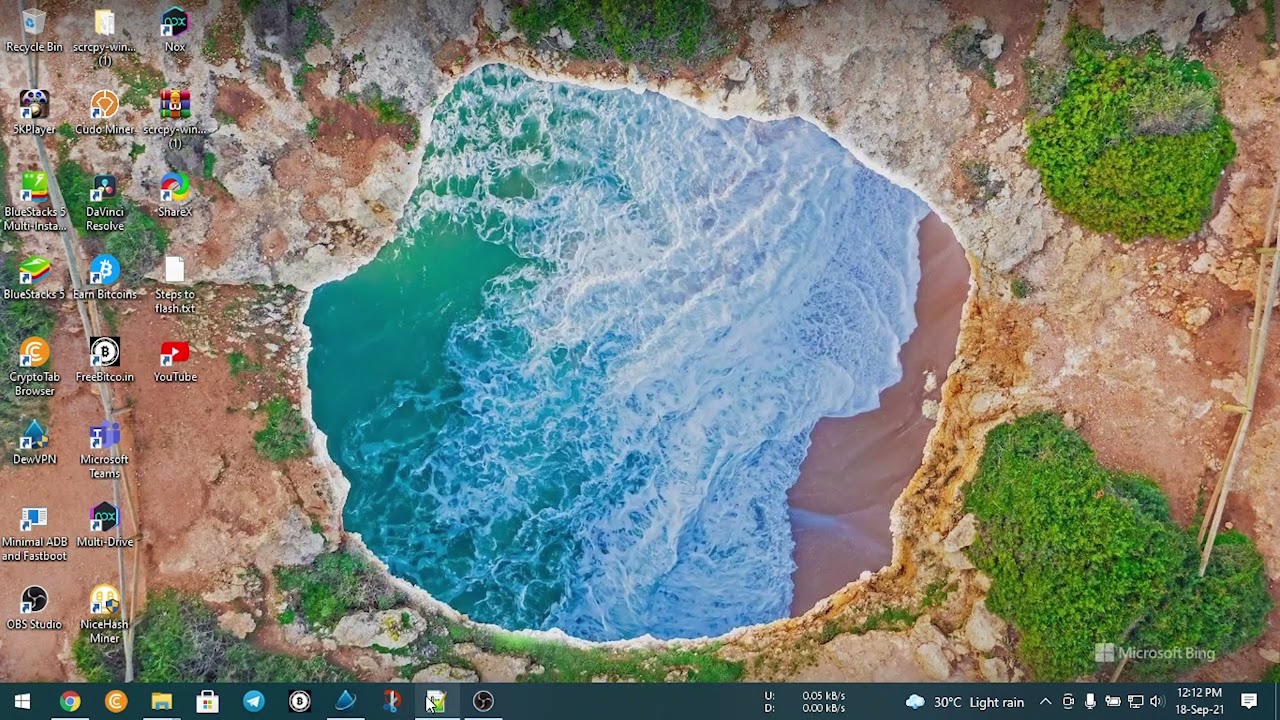
Task: Select the Cudo Miner desktop icon
Action: coord(104,106)
